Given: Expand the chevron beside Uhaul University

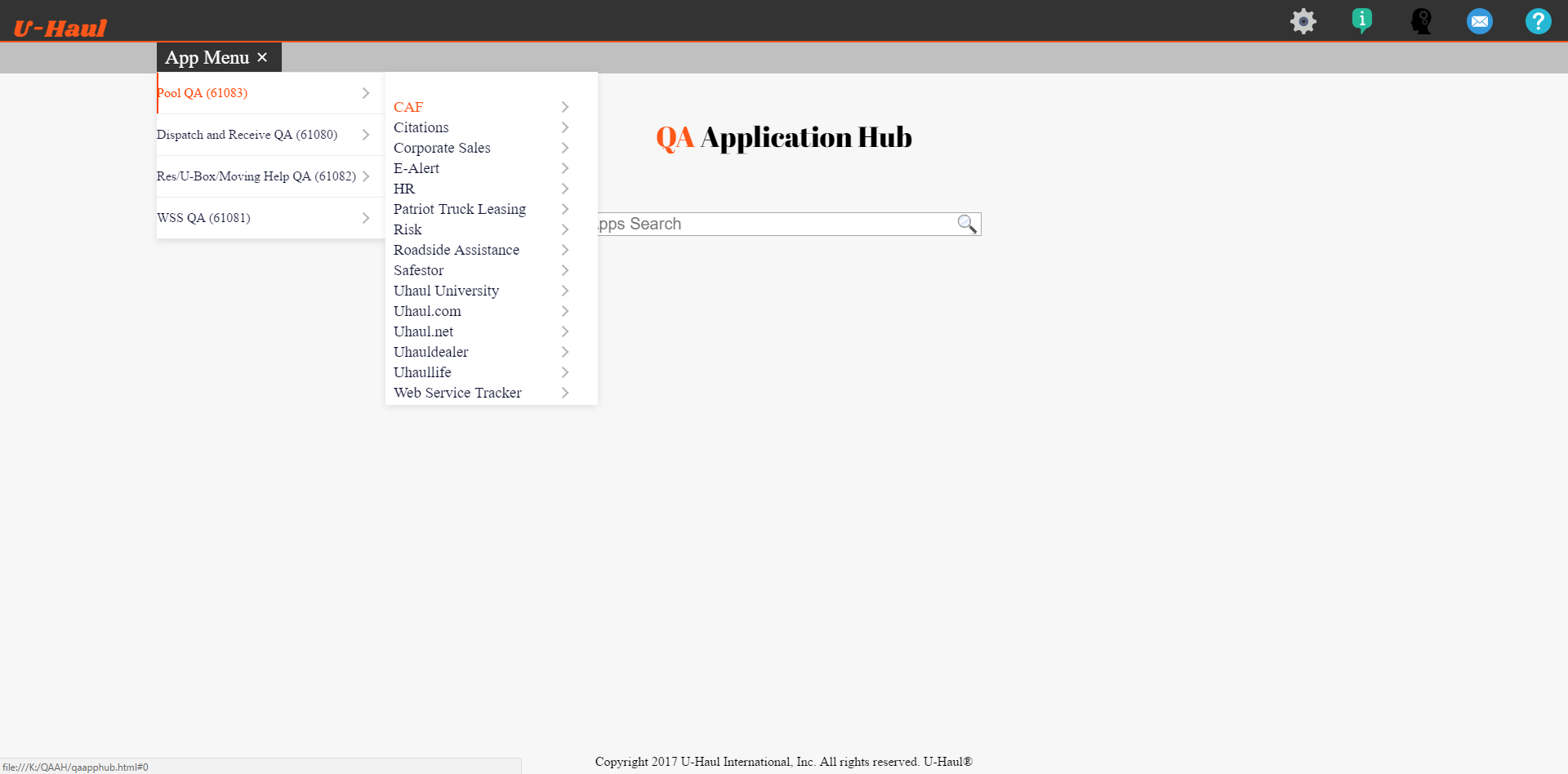Looking at the screenshot, I should [565, 291].
